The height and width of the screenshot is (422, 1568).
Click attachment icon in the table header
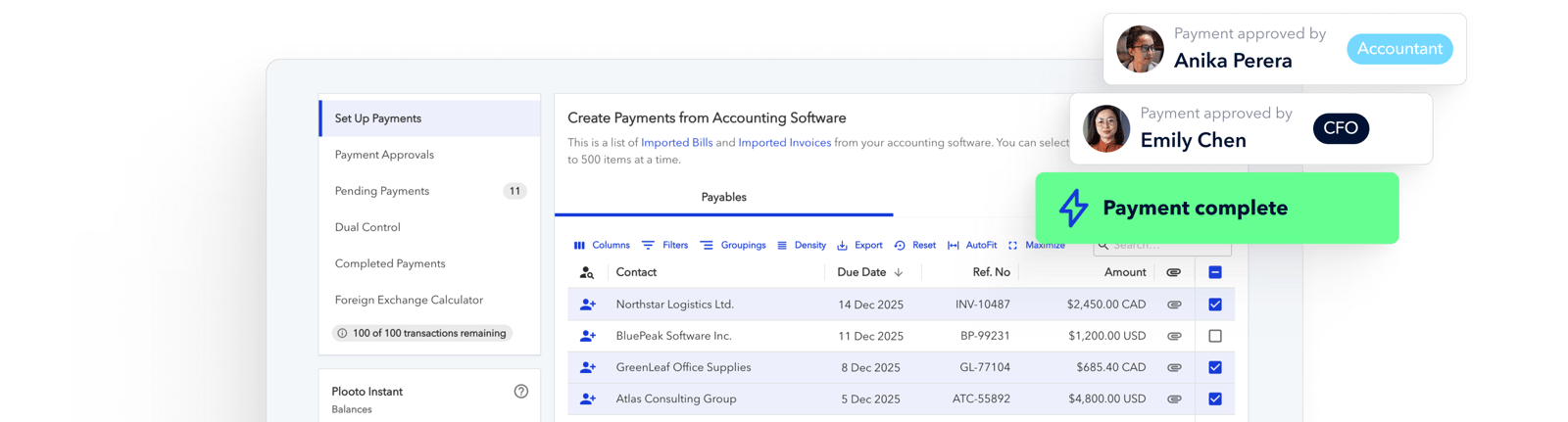1174,272
